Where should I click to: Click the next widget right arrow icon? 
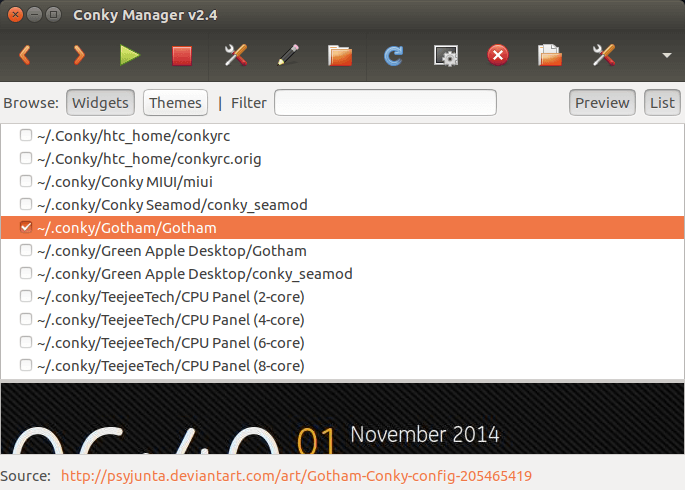point(78,56)
